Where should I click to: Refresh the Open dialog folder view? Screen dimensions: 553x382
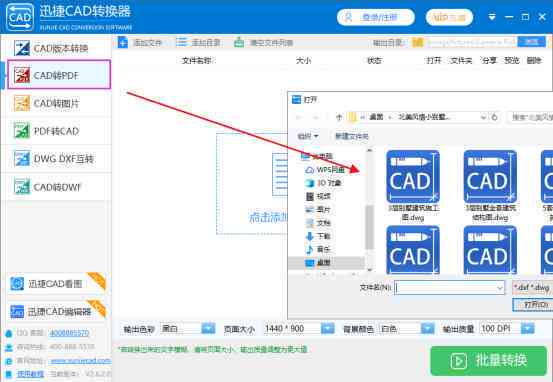pos(494,117)
